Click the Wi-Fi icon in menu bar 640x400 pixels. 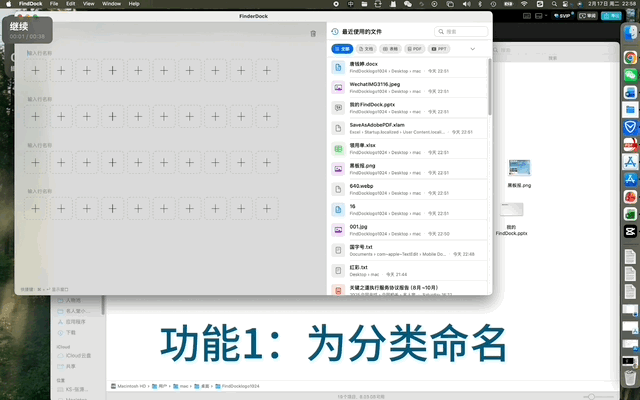[524, 4]
